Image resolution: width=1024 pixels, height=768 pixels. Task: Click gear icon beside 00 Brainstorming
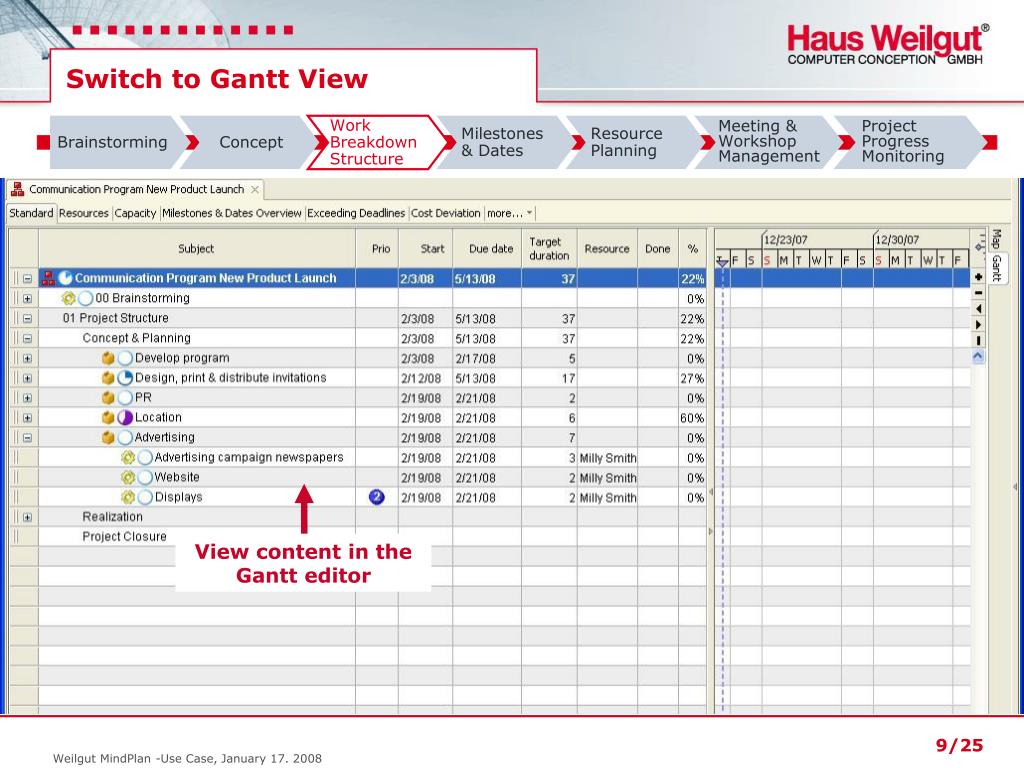click(68, 298)
